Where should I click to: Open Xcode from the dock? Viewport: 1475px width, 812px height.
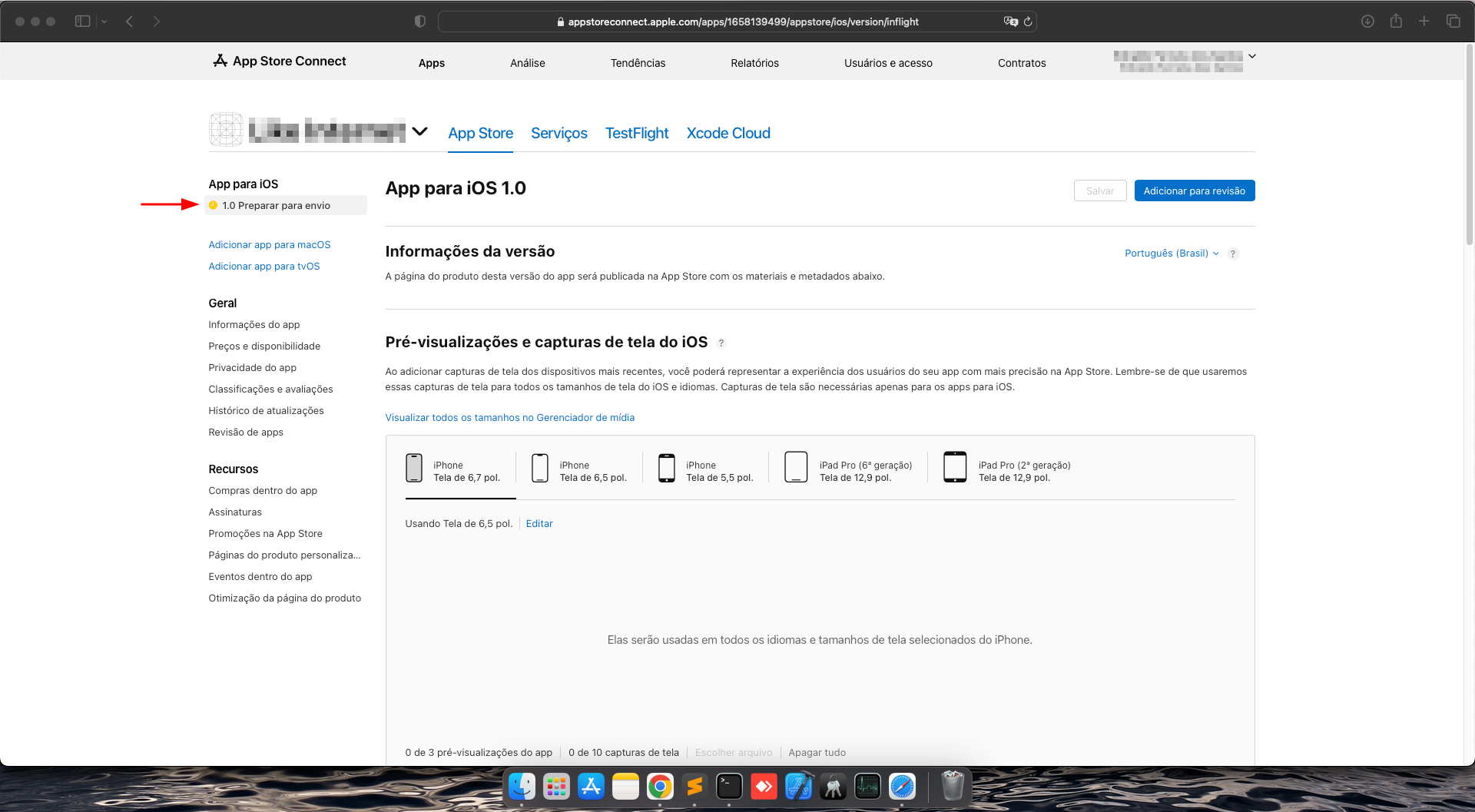tap(798, 787)
